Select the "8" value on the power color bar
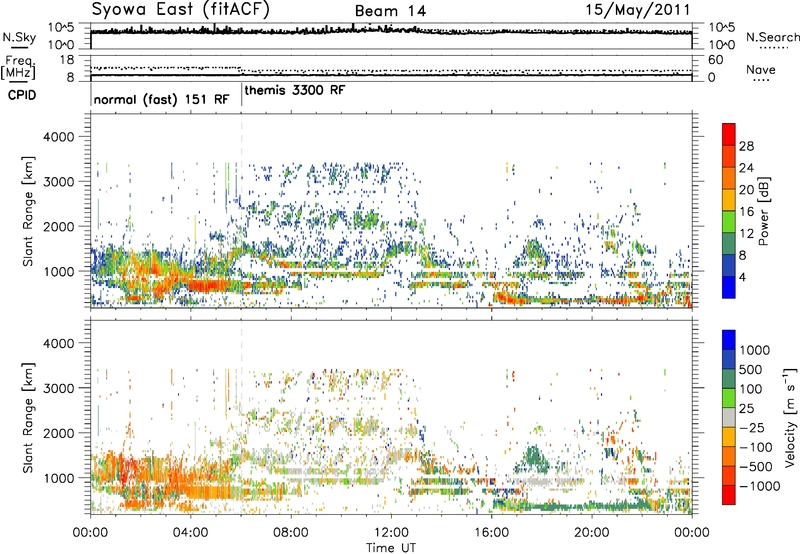This screenshot has height=554, width=800. pyautogui.click(x=743, y=256)
